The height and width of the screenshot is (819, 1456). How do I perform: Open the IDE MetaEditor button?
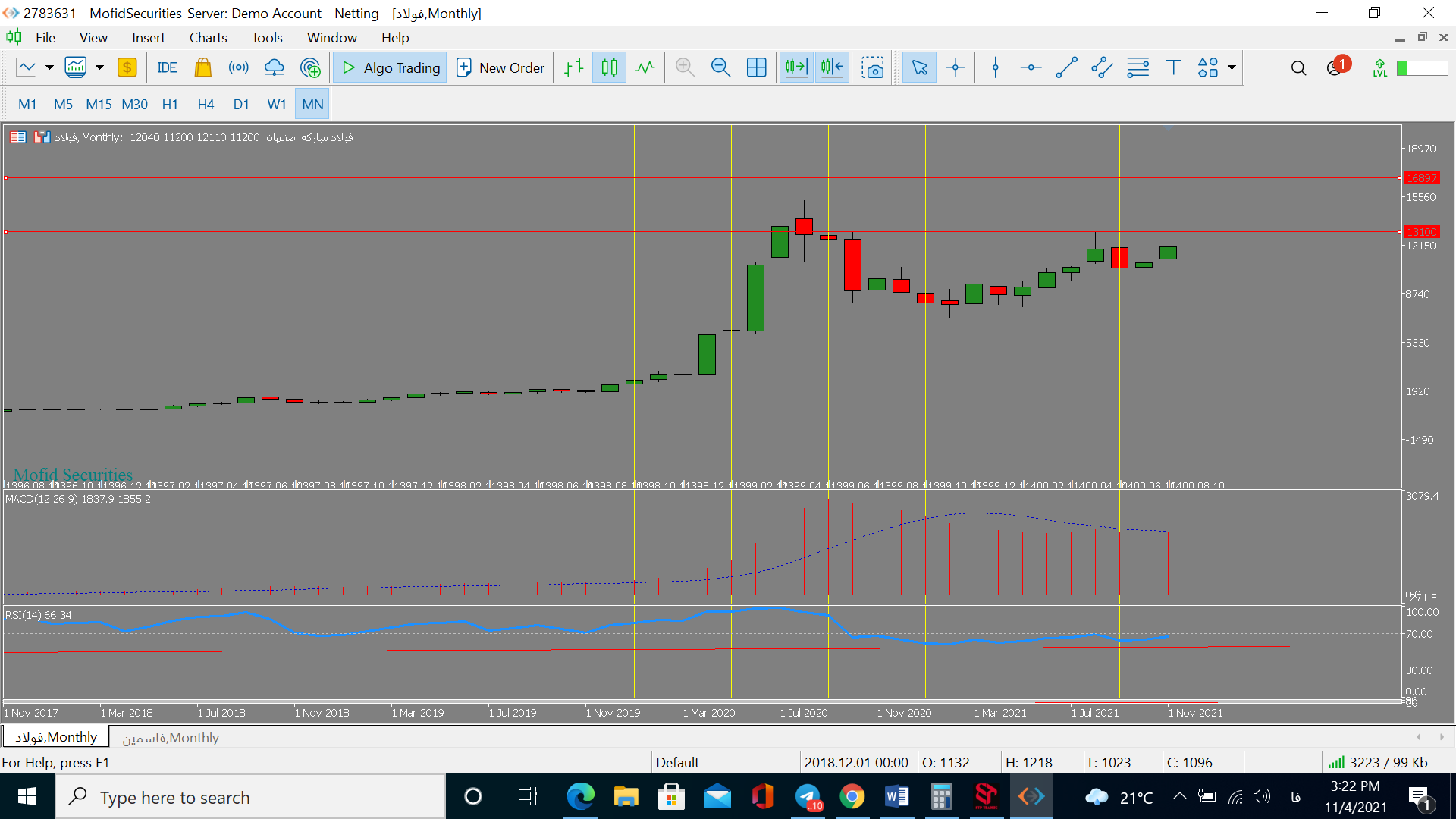tap(167, 67)
